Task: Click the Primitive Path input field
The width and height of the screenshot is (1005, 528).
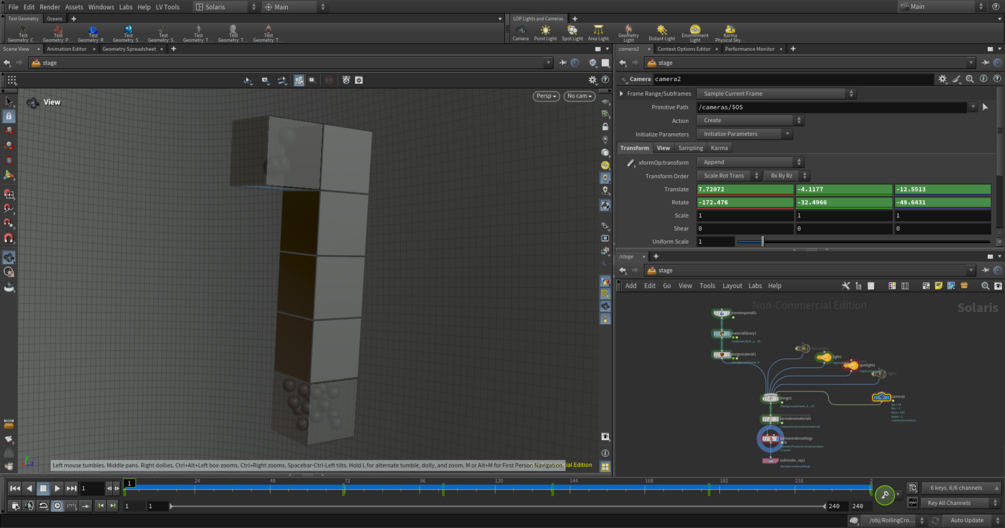Action: (x=833, y=107)
